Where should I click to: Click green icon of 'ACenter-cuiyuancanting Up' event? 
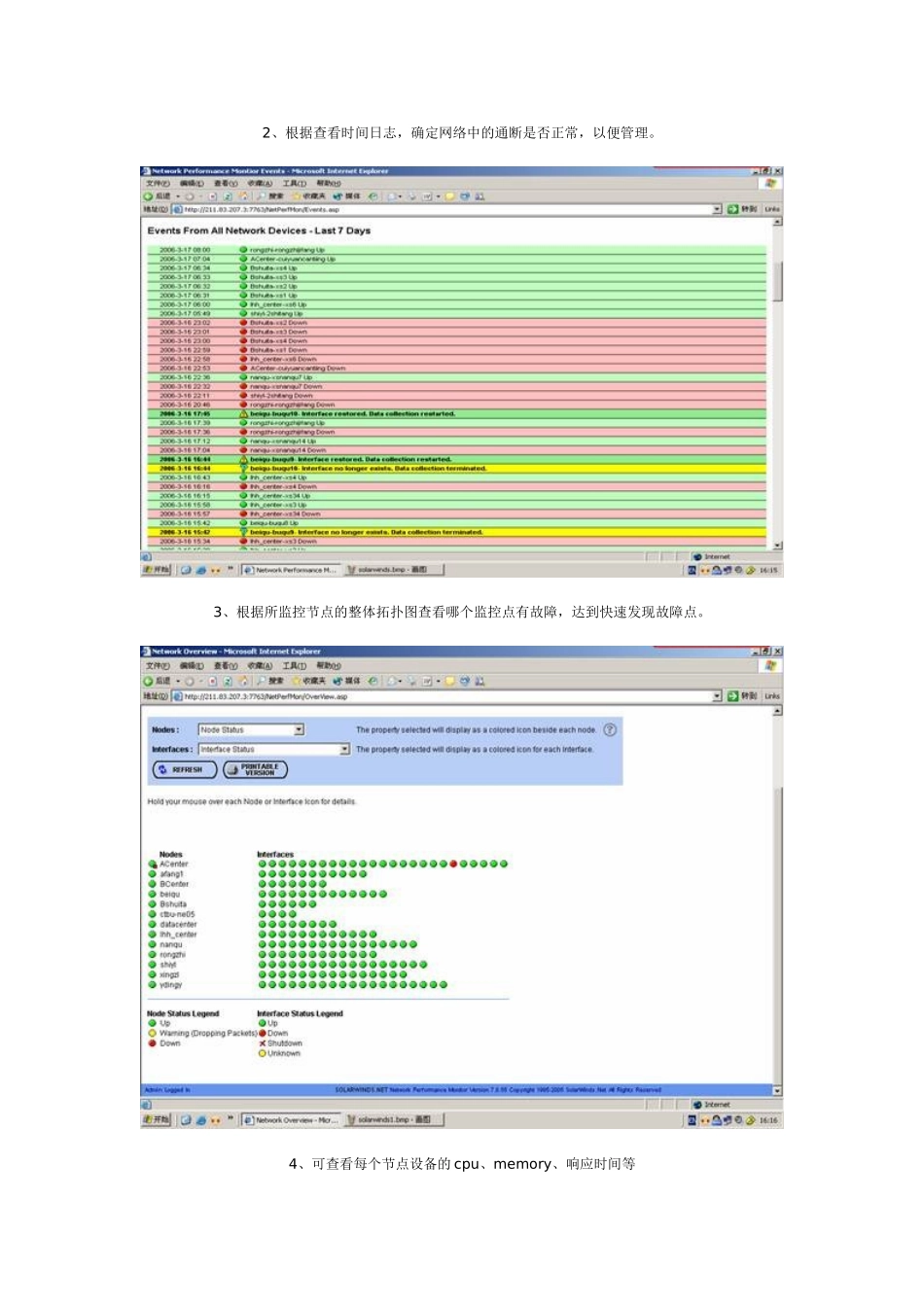click(x=243, y=259)
